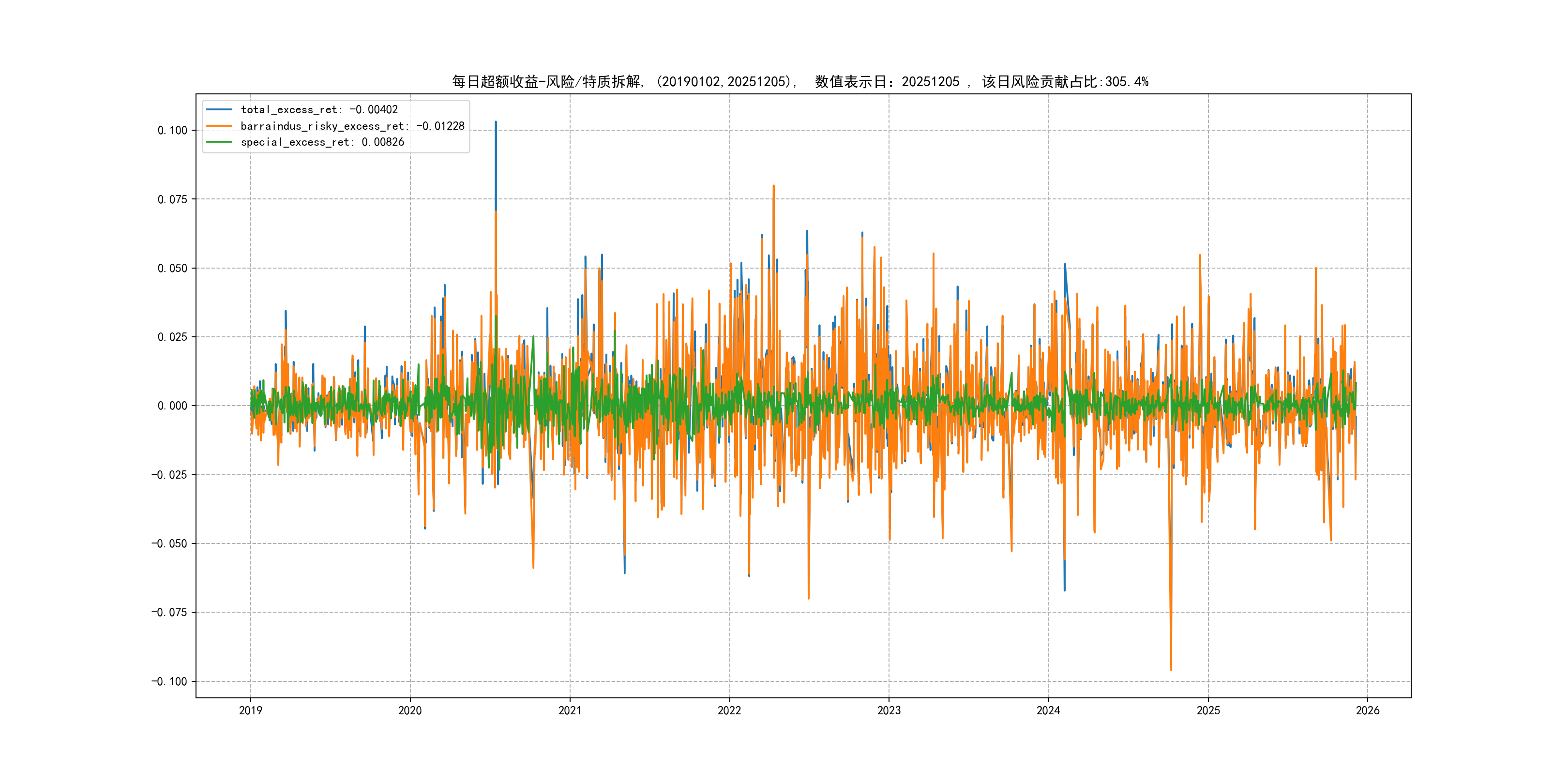Click the -0.100 y-axis tick label

(x=169, y=682)
